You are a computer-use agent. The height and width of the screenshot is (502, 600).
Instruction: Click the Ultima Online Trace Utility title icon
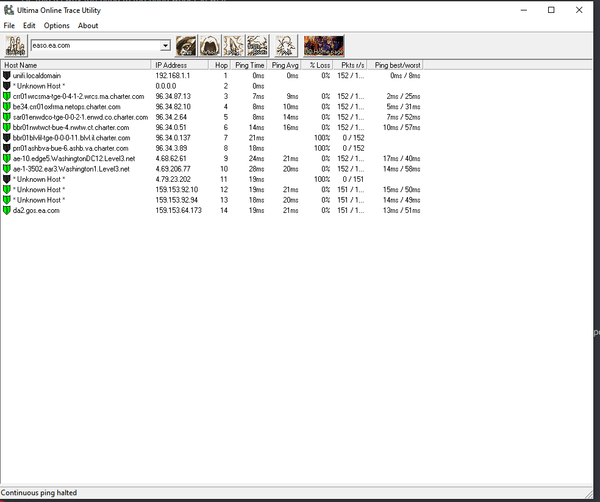(9, 10)
